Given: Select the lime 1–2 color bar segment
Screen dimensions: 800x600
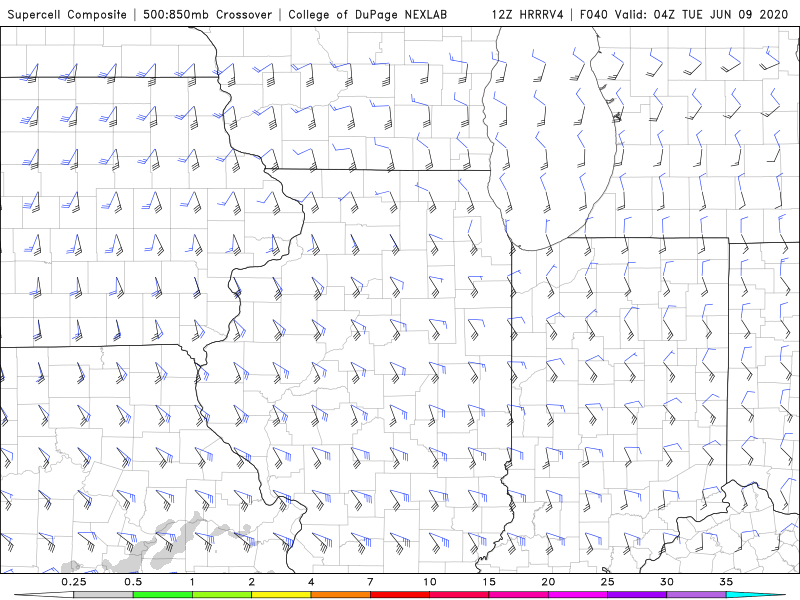Looking at the screenshot, I should tap(222, 595).
